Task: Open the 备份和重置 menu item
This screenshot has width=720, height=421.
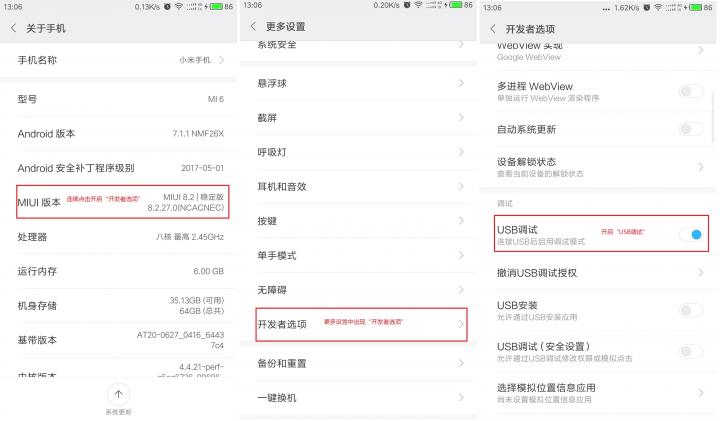Action: [358, 364]
